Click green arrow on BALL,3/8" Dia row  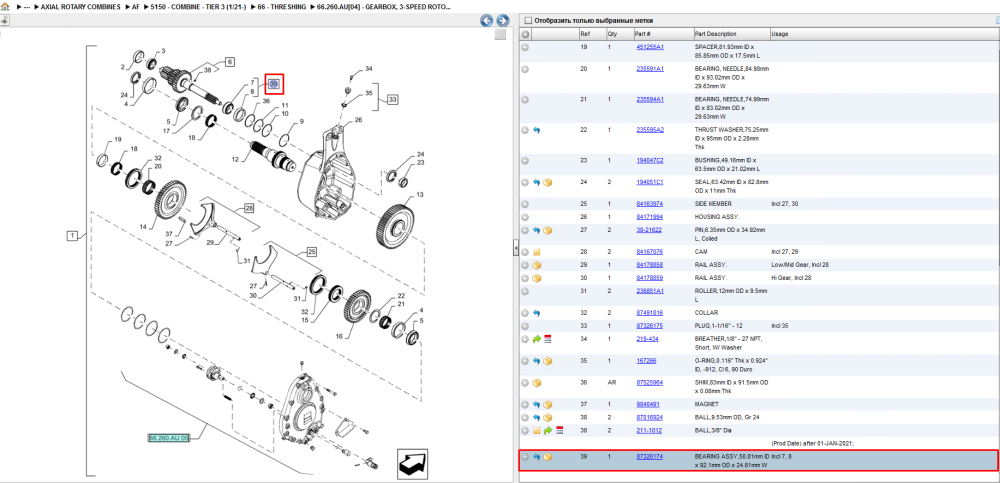coord(547,431)
